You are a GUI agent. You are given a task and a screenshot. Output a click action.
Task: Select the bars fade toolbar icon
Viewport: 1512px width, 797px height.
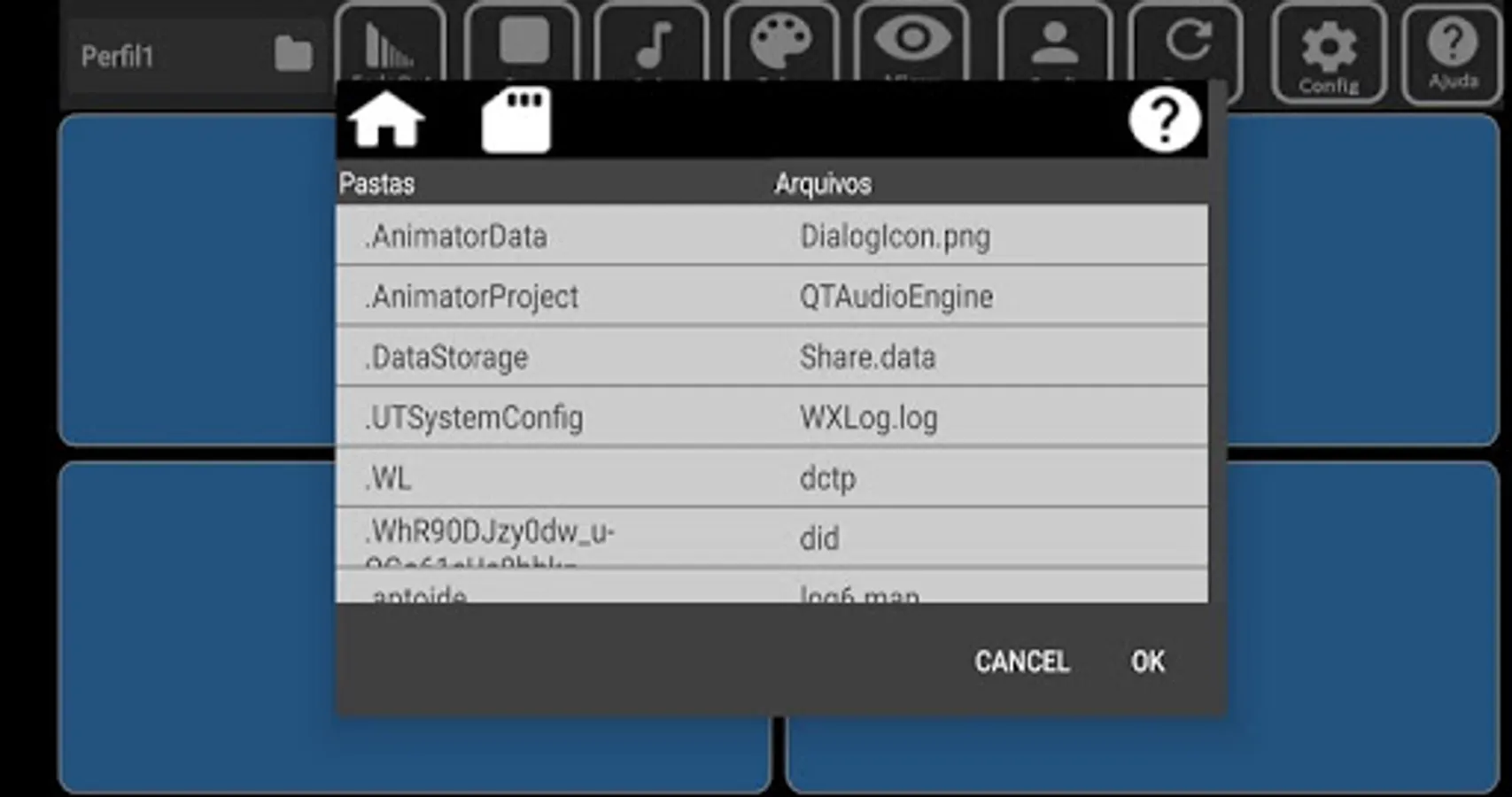pyautogui.click(x=391, y=43)
